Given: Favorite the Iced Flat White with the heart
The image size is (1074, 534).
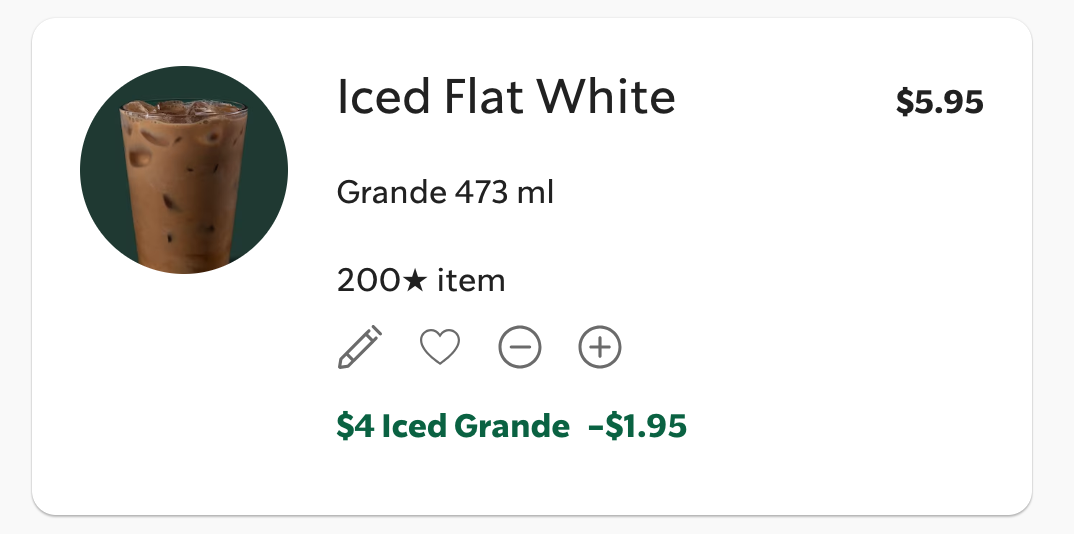Looking at the screenshot, I should [439, 348].
